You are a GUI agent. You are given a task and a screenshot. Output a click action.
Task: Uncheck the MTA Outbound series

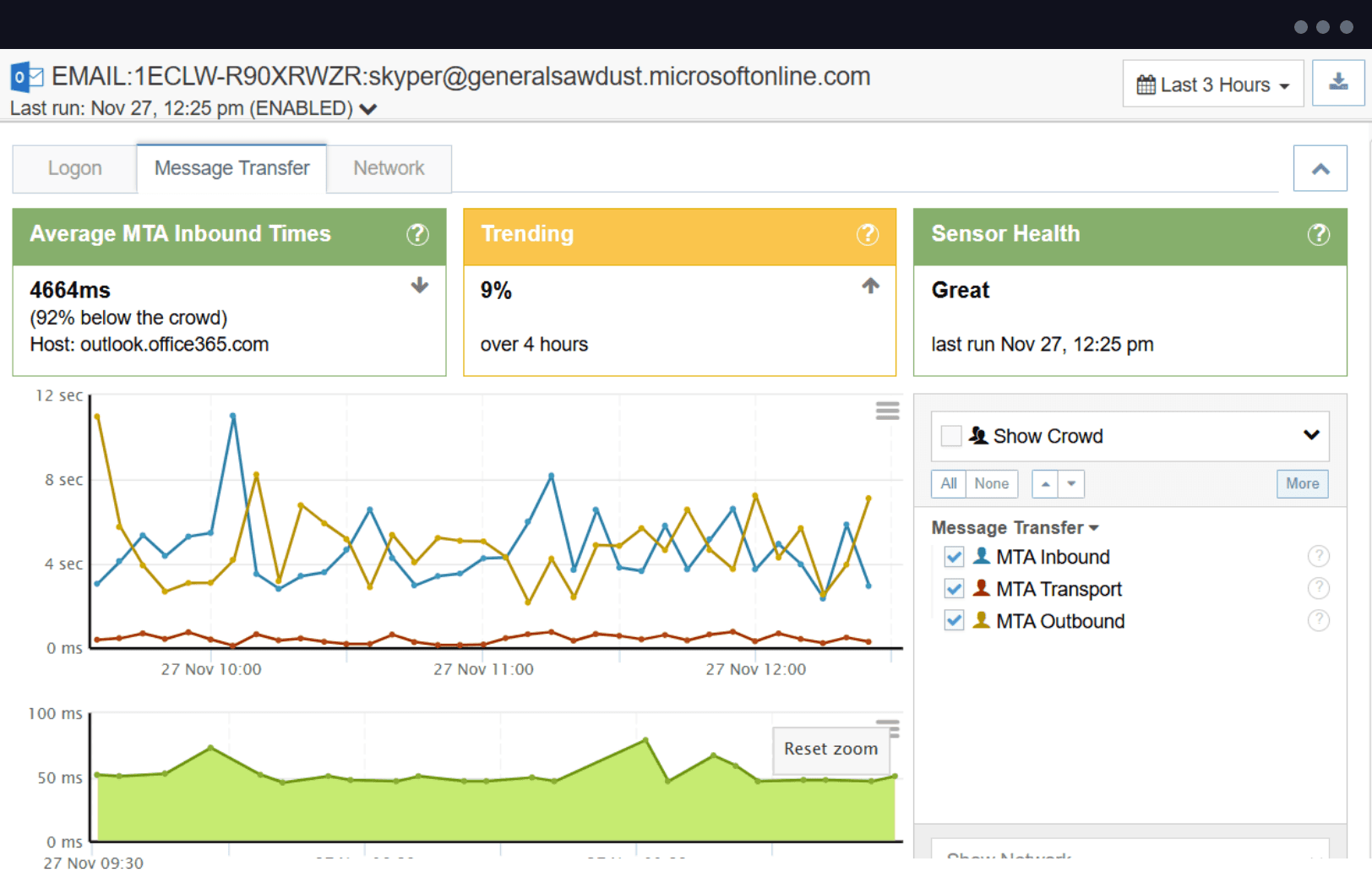pyautogui.click(x=954, y=620)
